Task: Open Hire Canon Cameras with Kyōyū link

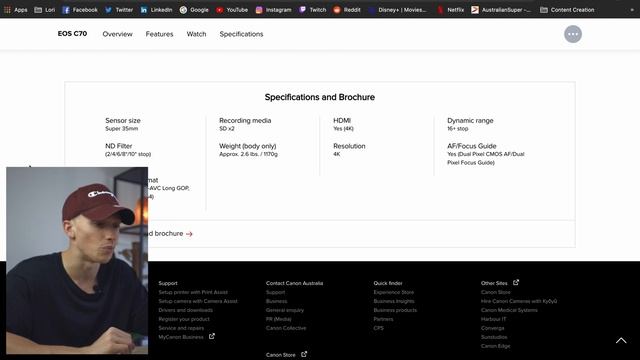Action: click(519, 301)
